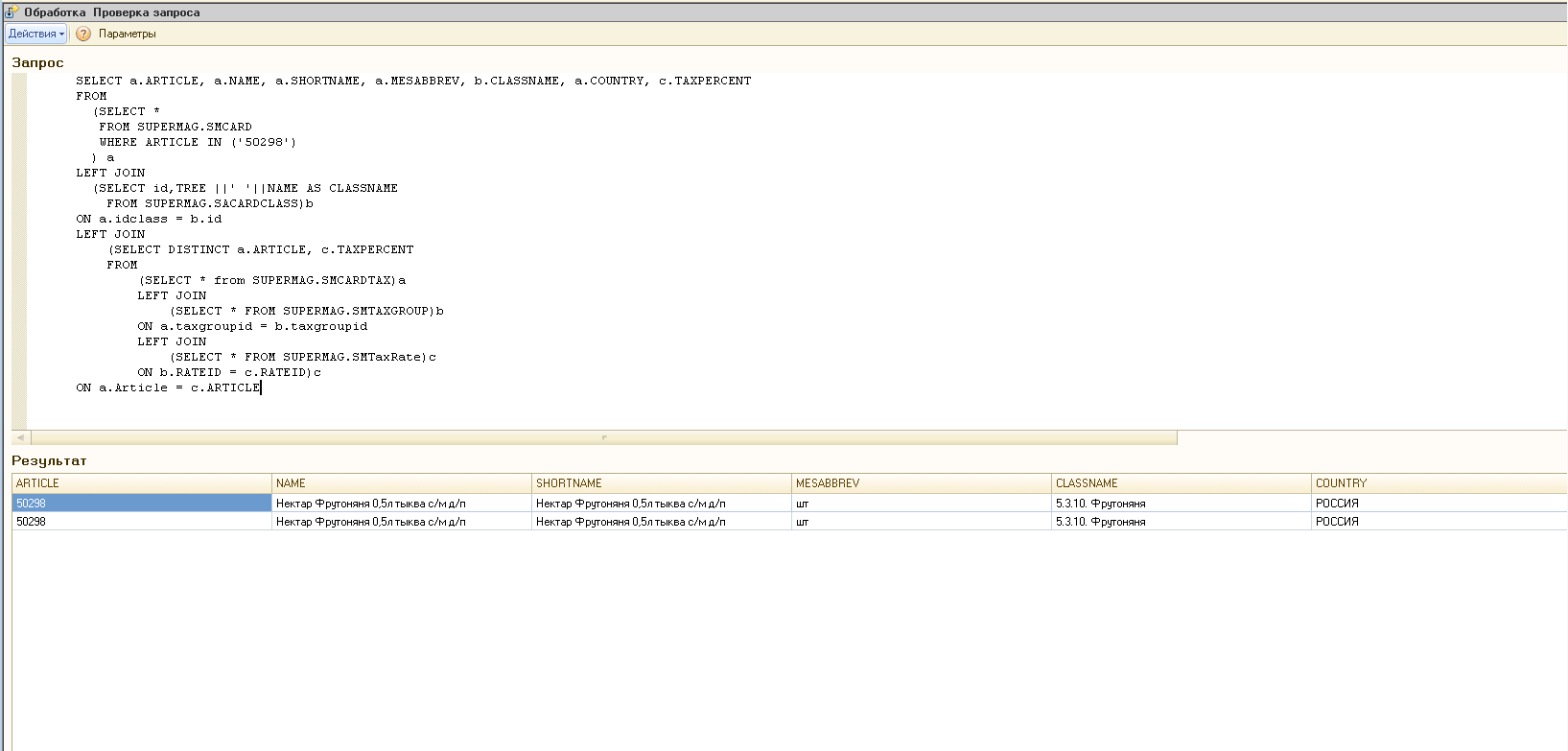1568x751 pixels.
Task: Open Параметры in the toolbar
Action: [127, 34]
